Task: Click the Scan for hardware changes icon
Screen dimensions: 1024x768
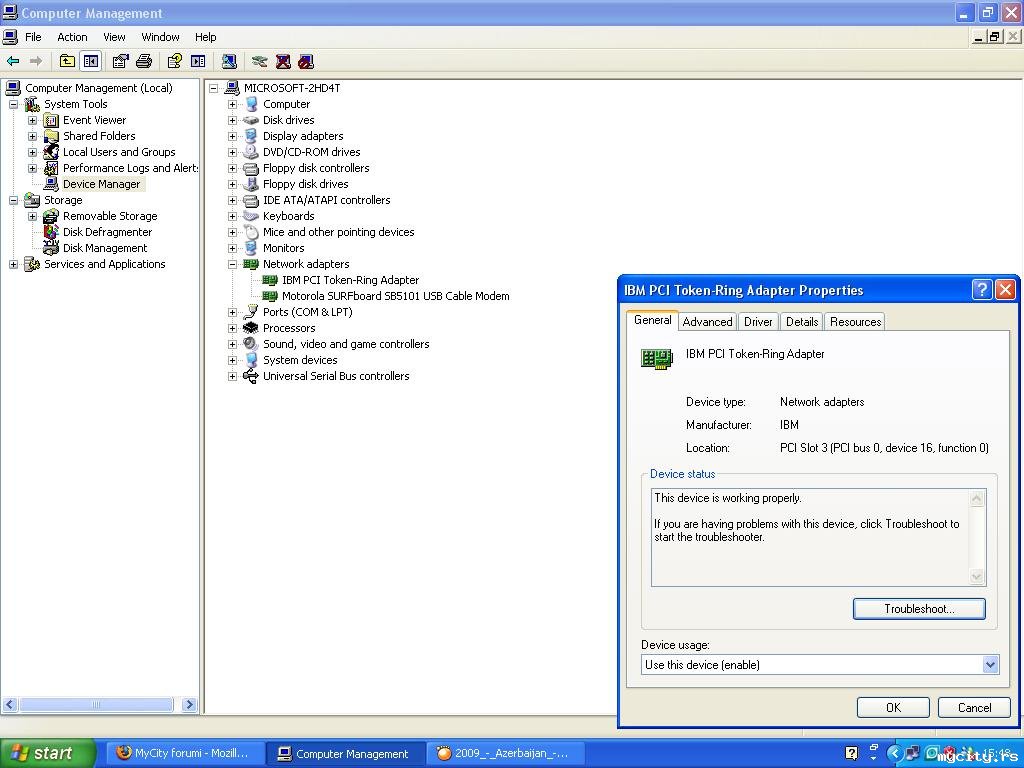Action: tap(229, 61)
